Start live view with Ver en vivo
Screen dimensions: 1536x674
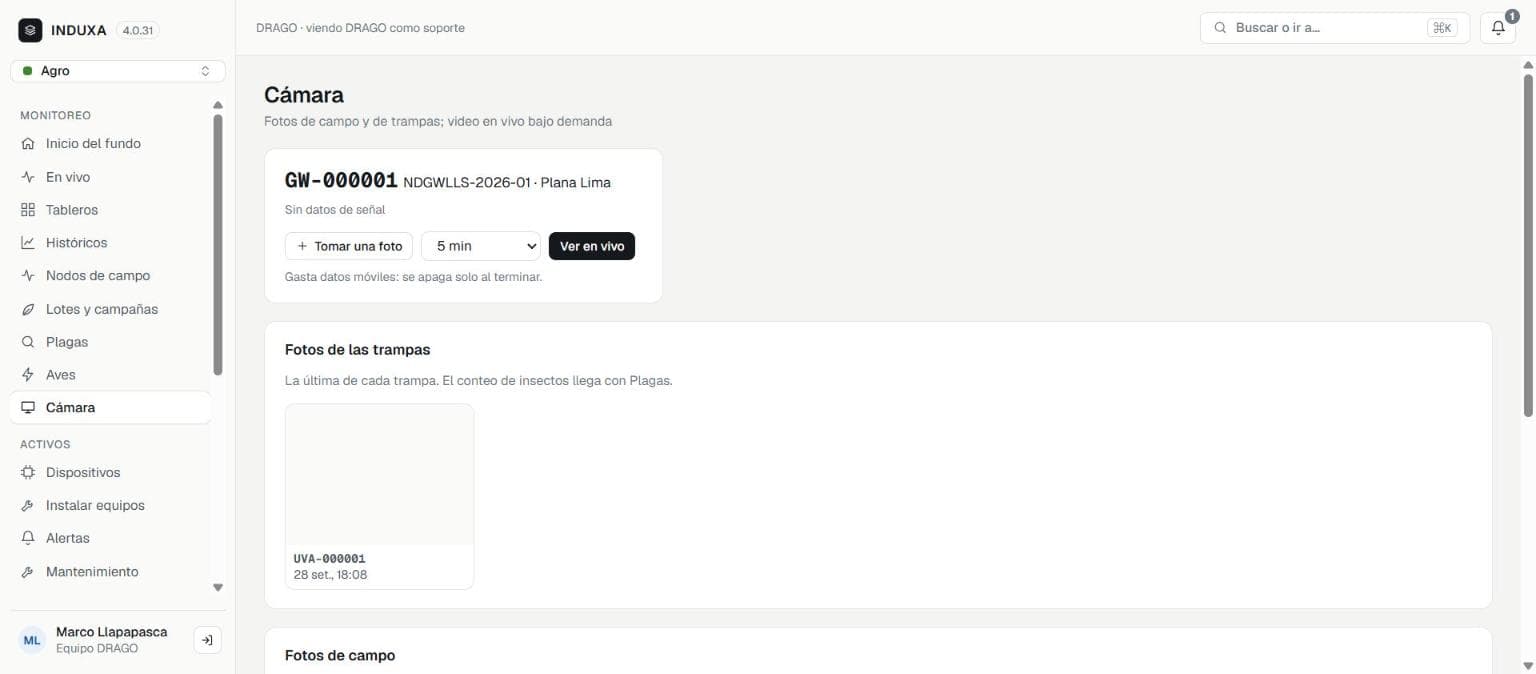592,246
